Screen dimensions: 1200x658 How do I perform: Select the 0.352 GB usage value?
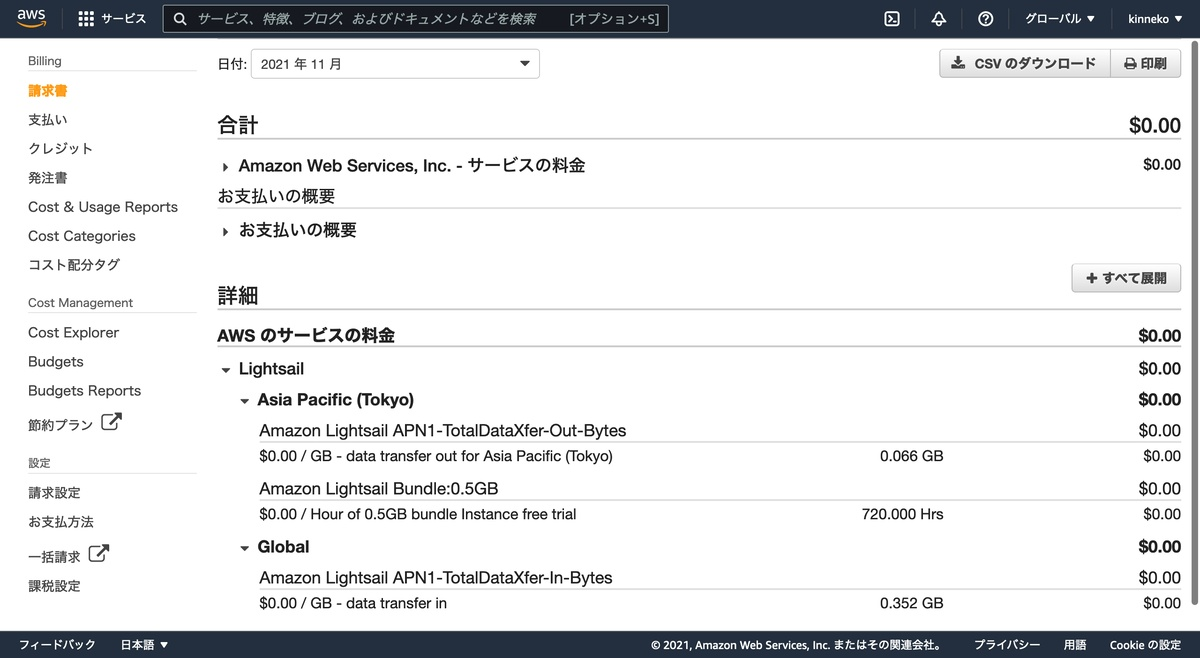(911, 603)
